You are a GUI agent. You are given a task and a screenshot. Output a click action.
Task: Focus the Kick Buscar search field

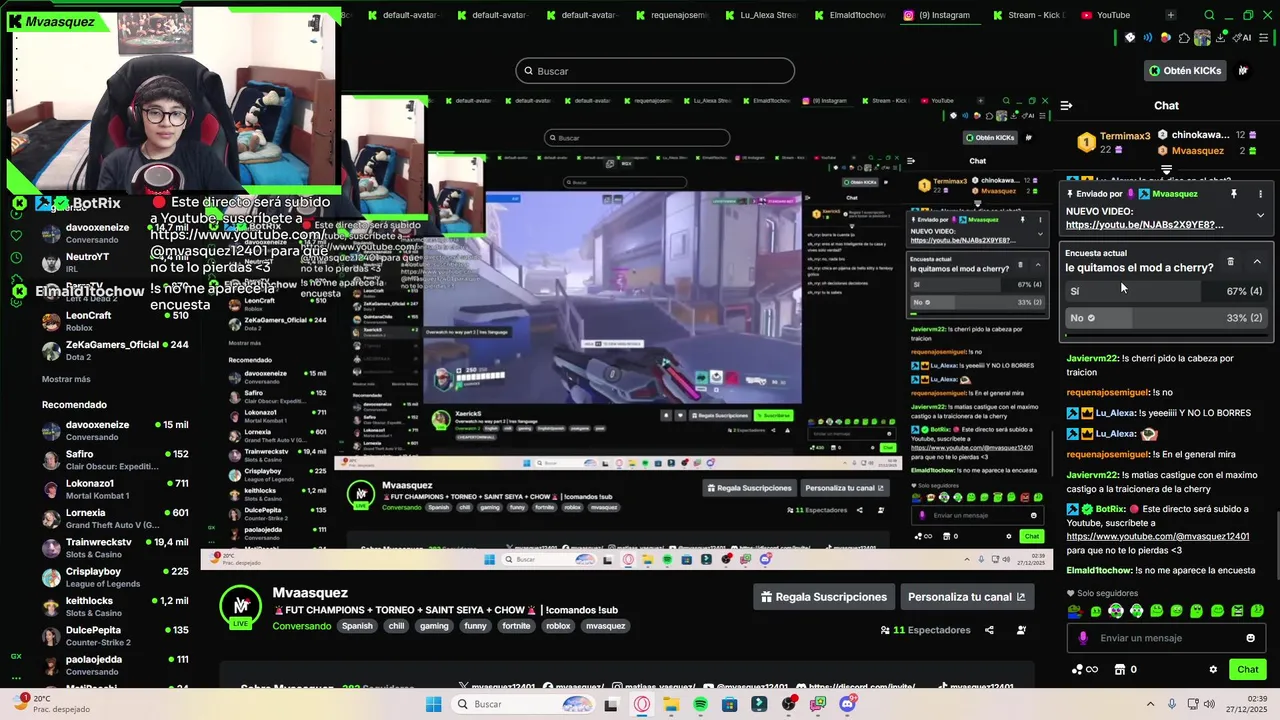655,71
